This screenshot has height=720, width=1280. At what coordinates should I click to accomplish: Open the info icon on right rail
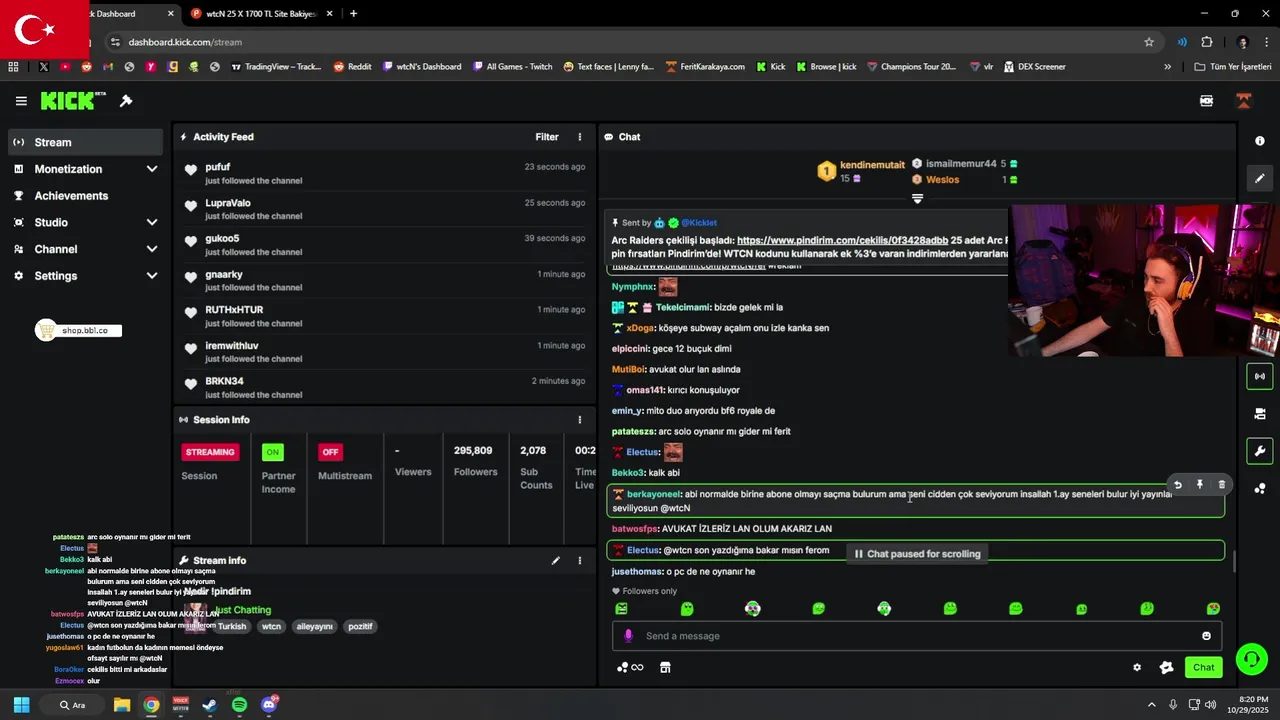pos(1260,141)
